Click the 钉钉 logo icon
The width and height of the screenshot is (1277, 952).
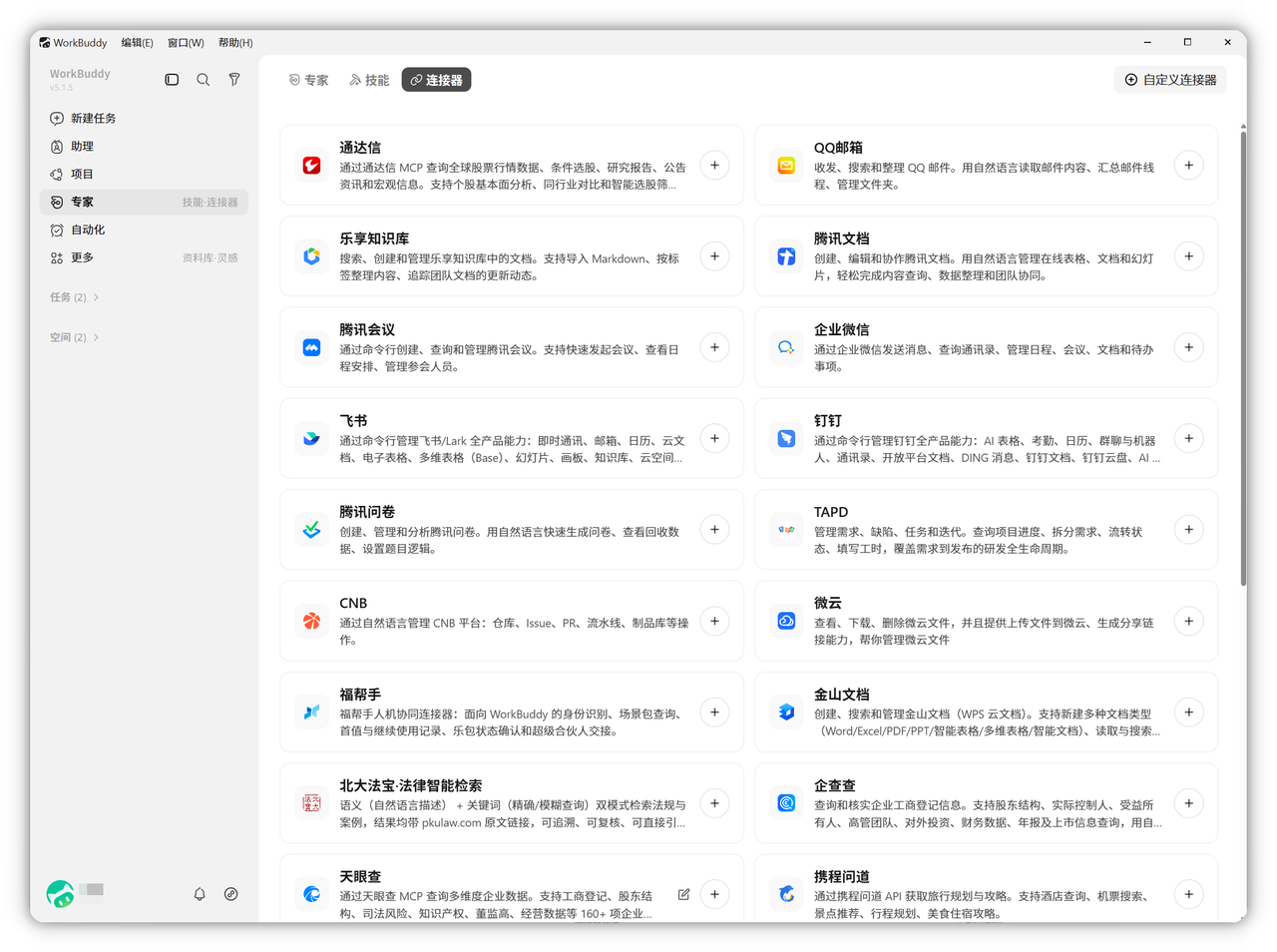[x=787, y=439]
